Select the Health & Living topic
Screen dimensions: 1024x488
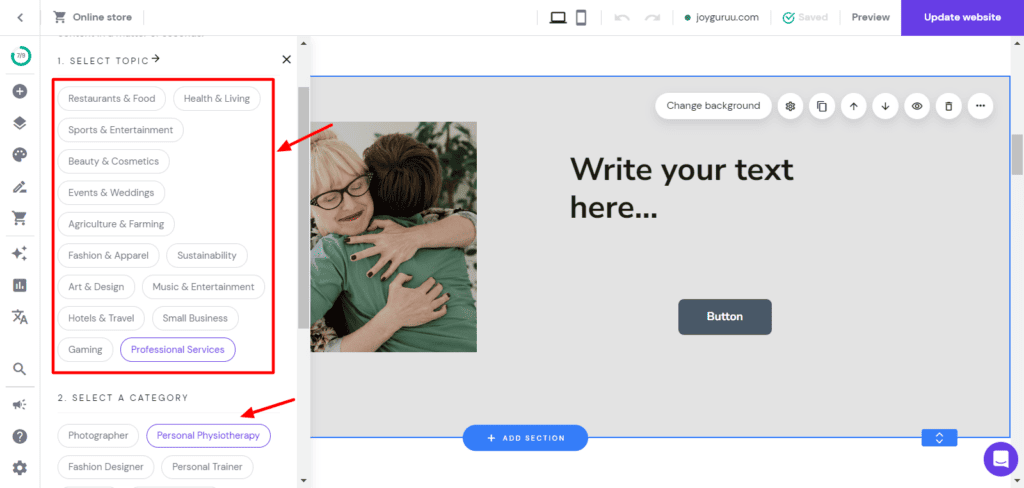pyautogui.click(x=217, y=99)
